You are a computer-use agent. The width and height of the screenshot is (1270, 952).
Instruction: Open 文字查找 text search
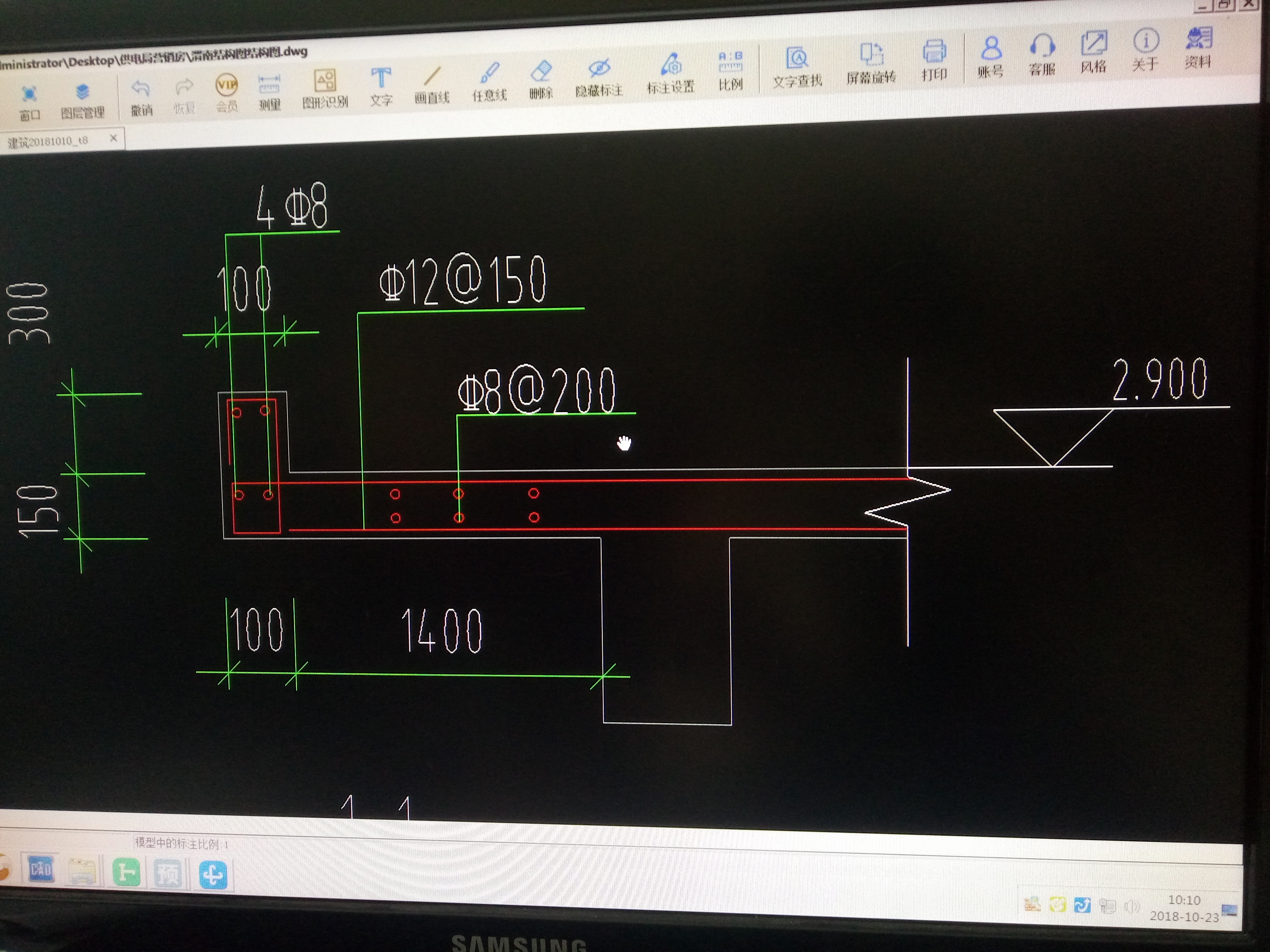click(797, 68)
